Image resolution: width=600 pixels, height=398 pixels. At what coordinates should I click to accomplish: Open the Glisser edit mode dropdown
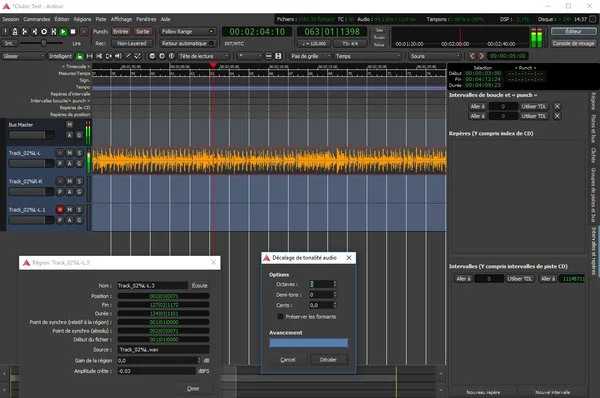23,56
